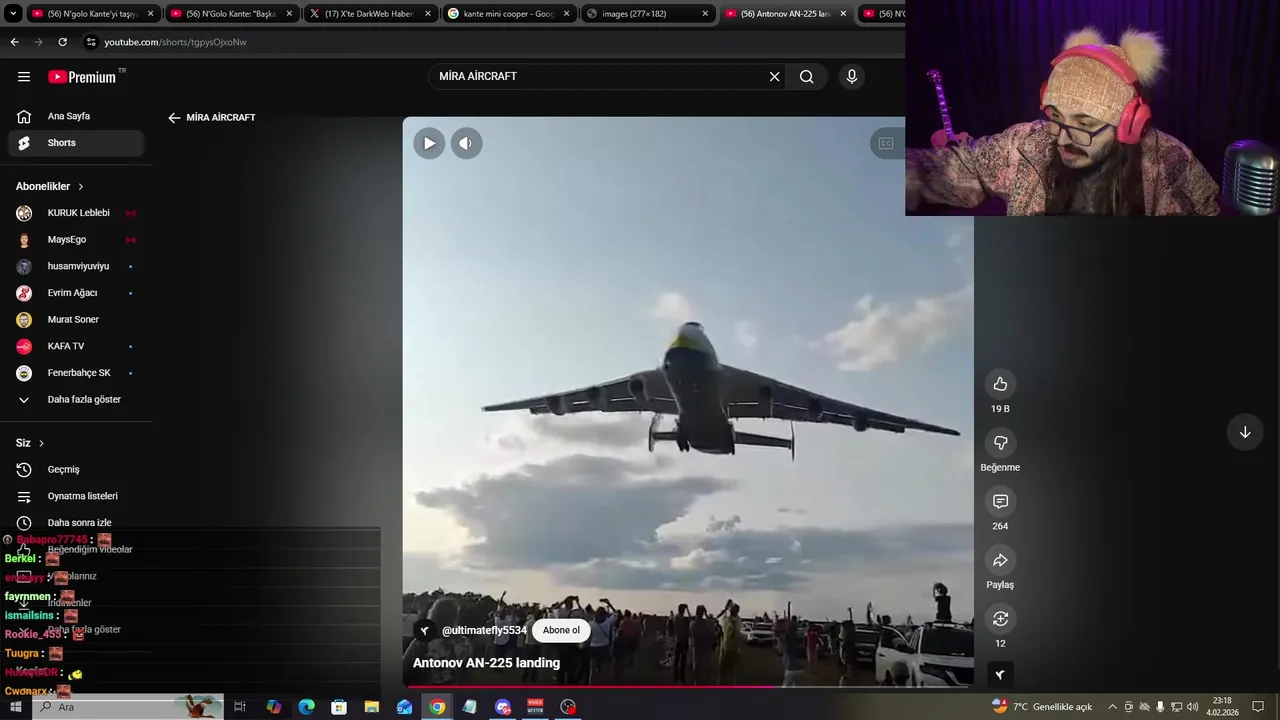Switch to the X'te DarkWeb Haber tab

(370, 14)
